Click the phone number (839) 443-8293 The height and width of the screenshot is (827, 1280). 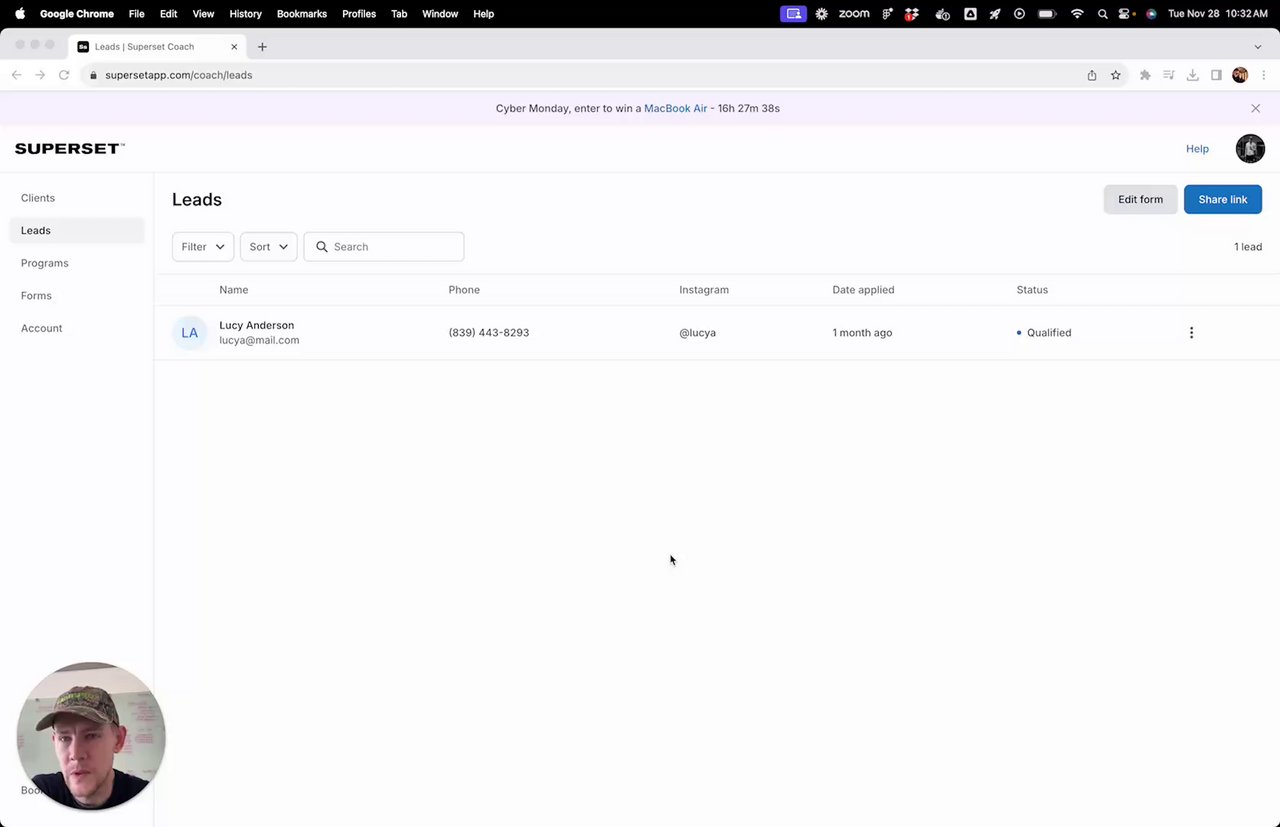[x=489, y=333]
